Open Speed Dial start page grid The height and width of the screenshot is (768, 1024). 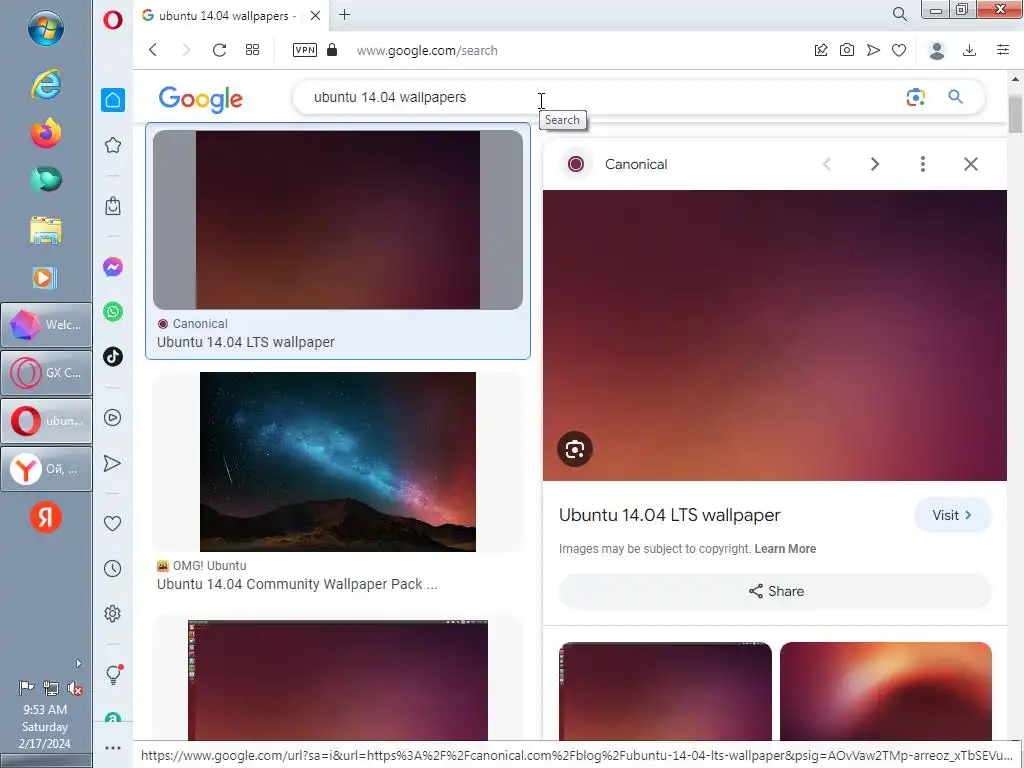[253, 50]
